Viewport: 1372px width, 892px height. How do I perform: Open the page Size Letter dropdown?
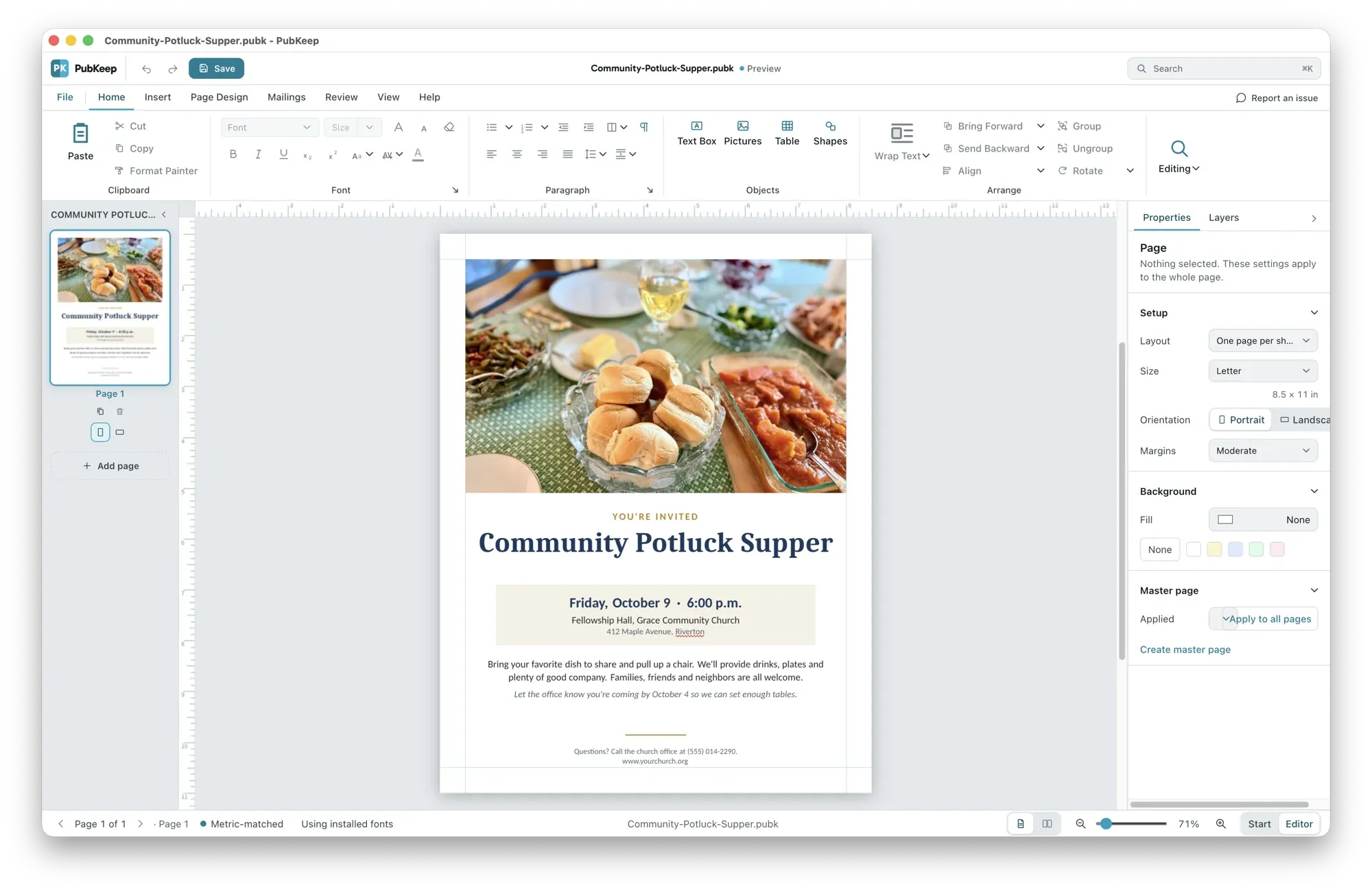[1262, 371]
